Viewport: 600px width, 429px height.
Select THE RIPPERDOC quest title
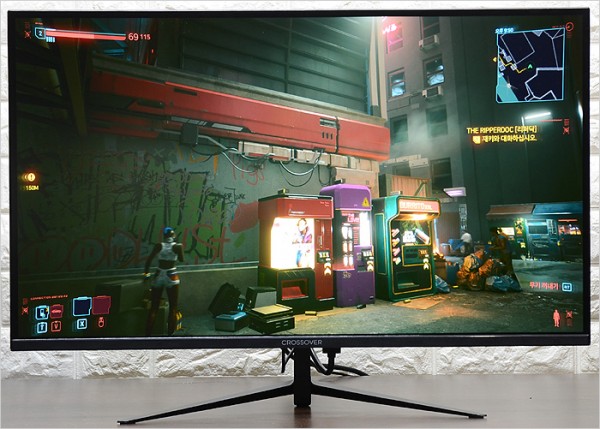pos(502,130)
